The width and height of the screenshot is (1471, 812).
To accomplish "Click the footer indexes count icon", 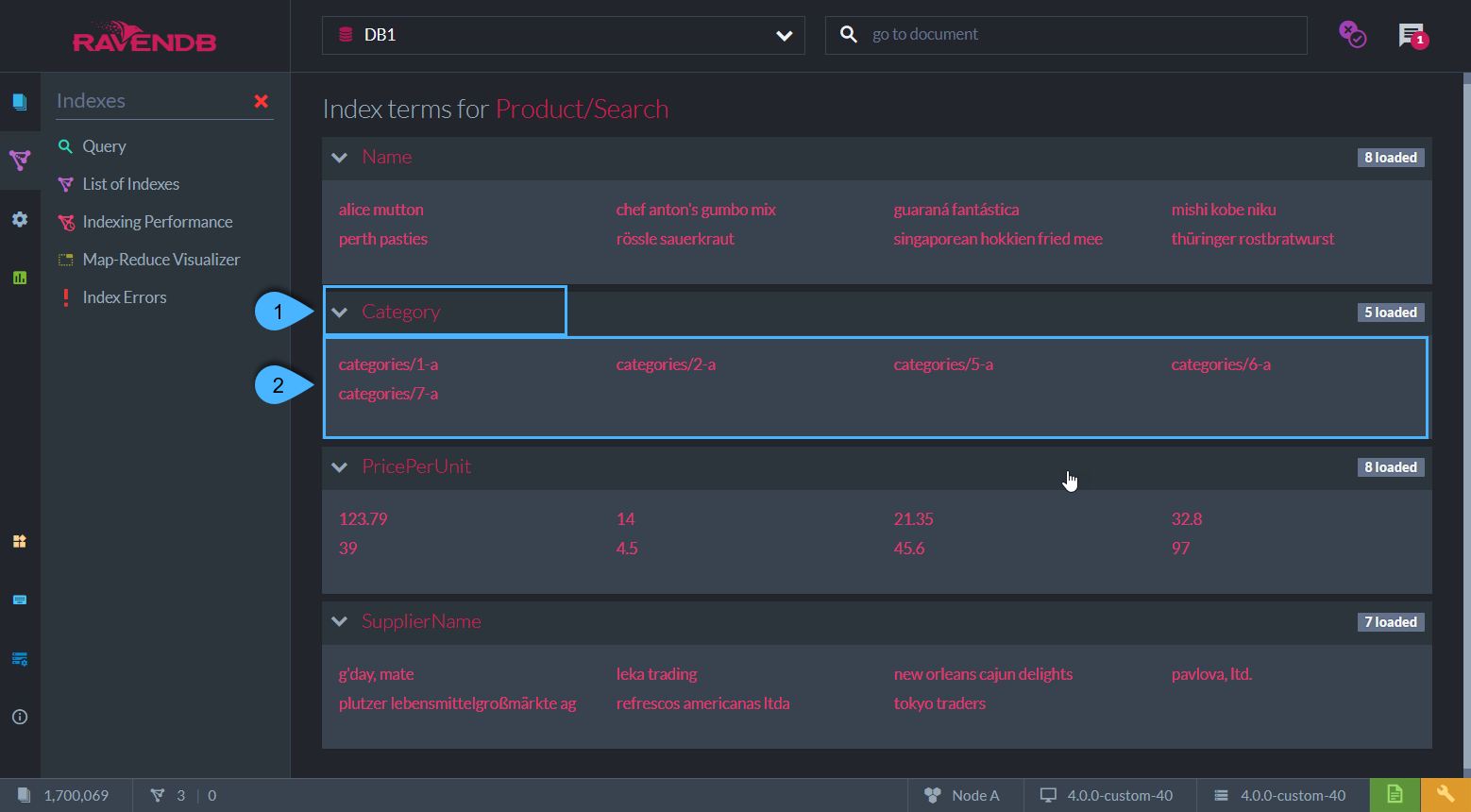I will [158, 796].
